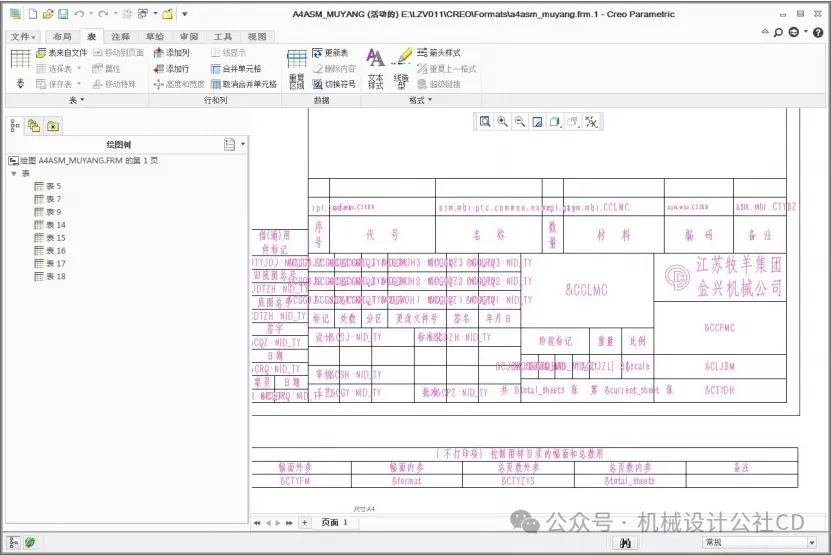Open the 常规 selection filter combo box

[759, 542]
